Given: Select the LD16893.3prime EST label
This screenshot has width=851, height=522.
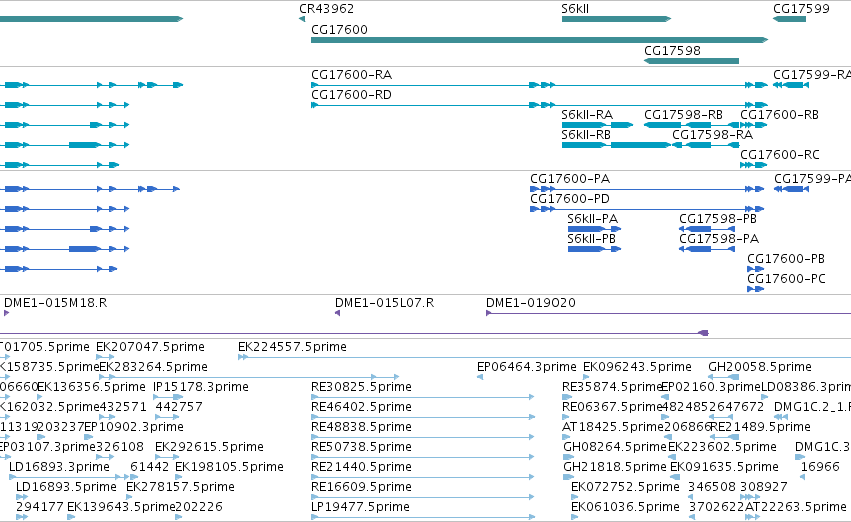Looking at the screenshot, I should [x=59, y=467].
